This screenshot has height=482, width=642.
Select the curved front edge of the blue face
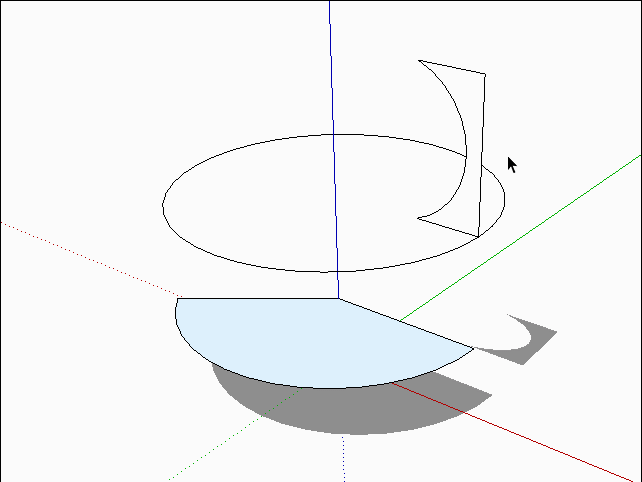click(300, 385)
